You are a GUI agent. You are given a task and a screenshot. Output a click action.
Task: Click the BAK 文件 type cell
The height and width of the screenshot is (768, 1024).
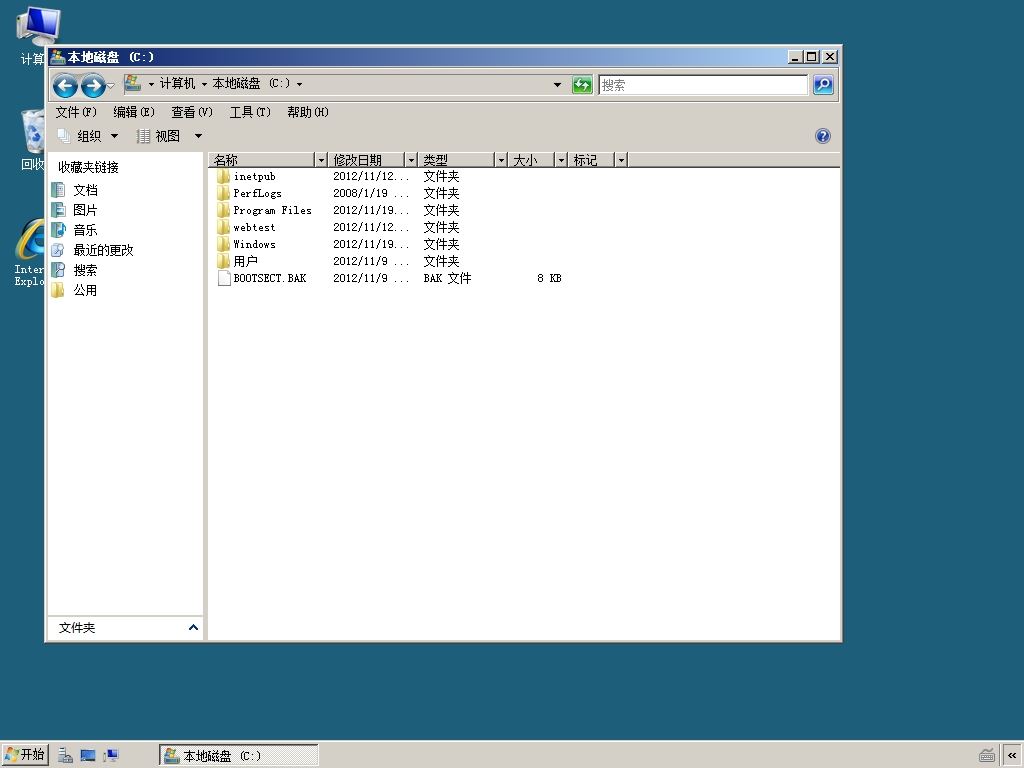pyautogui.click(x=447, y=278)
